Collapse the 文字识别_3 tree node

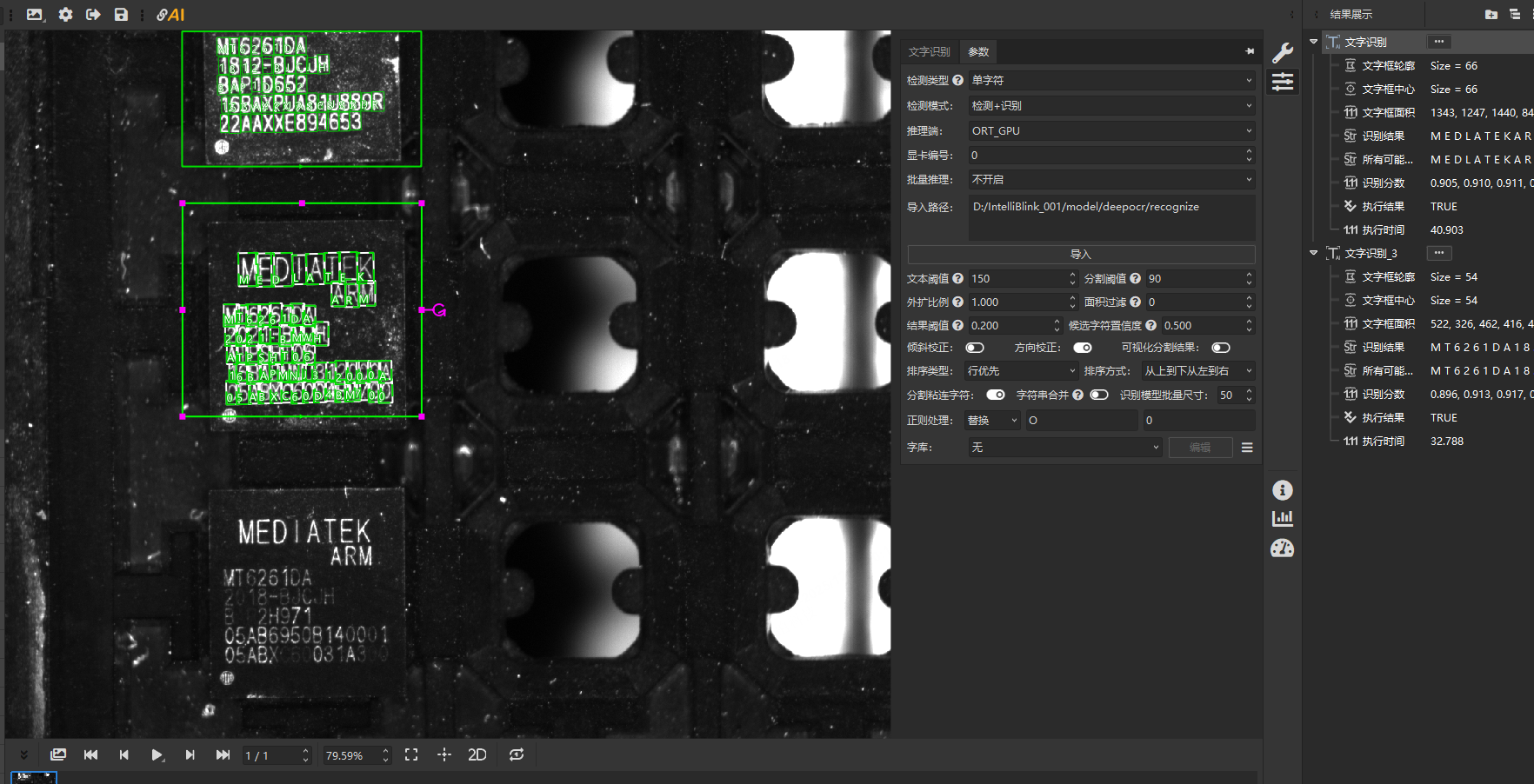click(x=1313, y=253)
